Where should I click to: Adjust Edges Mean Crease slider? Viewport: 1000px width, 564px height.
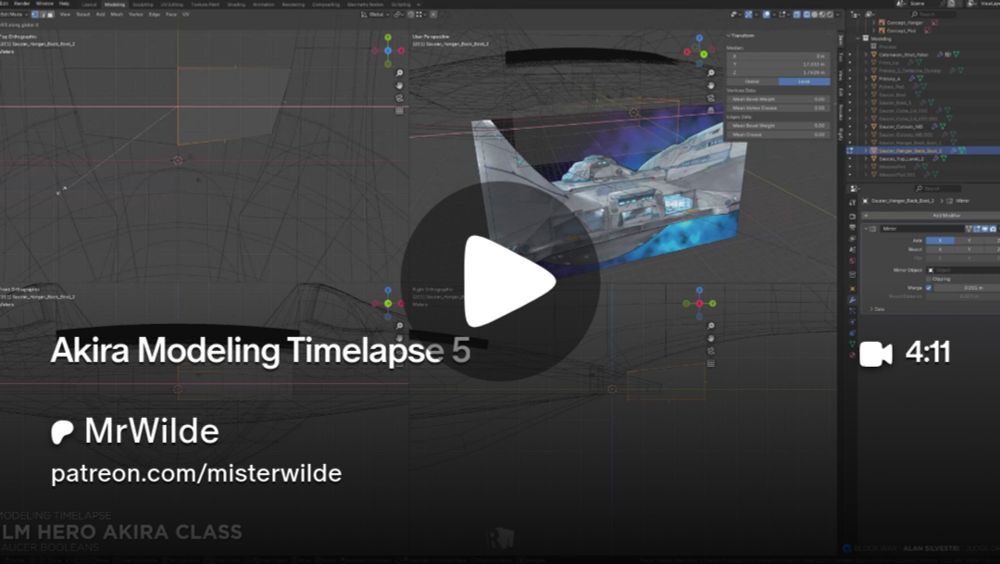point(779,135)
